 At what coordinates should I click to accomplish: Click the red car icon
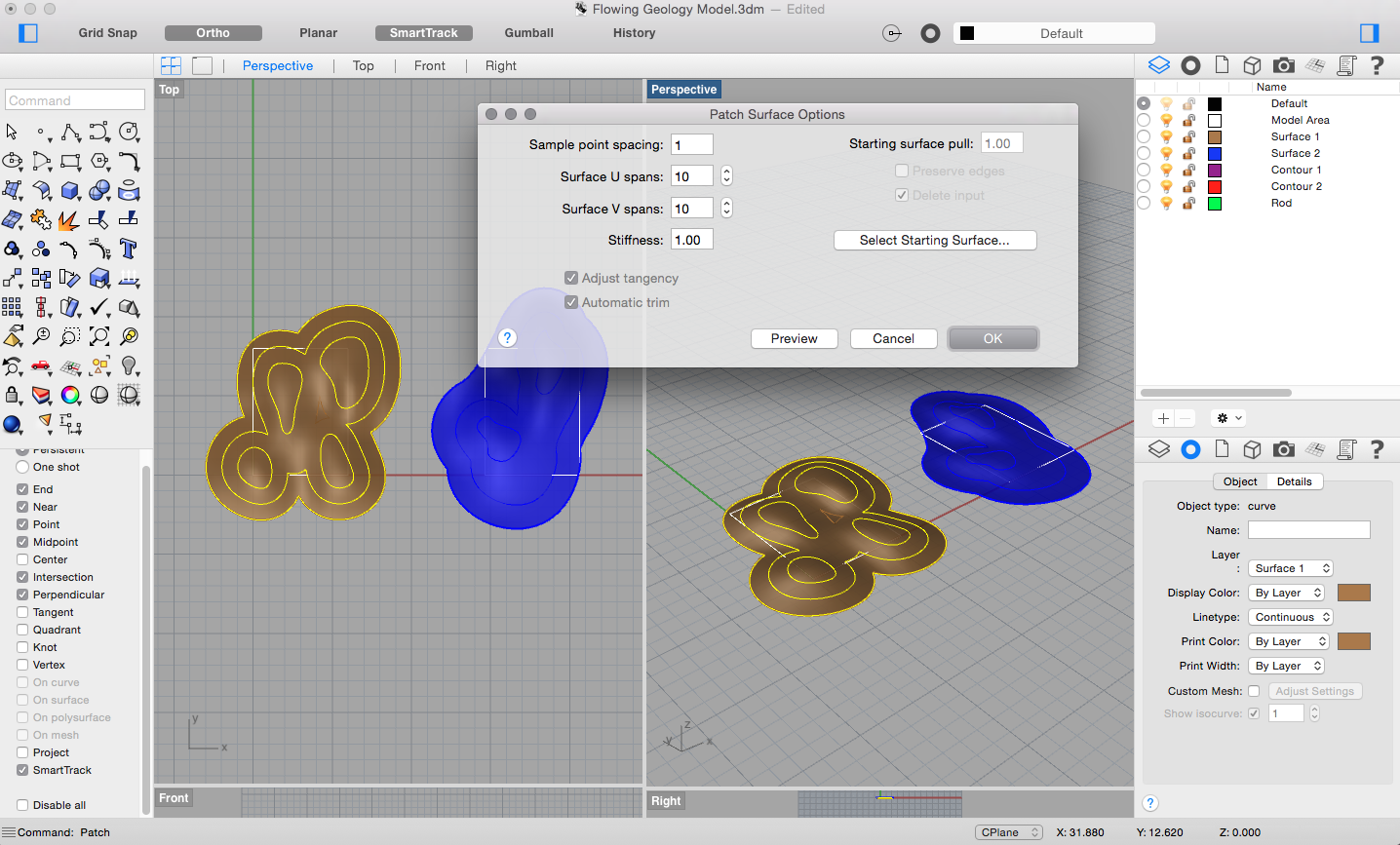(41, 366)
